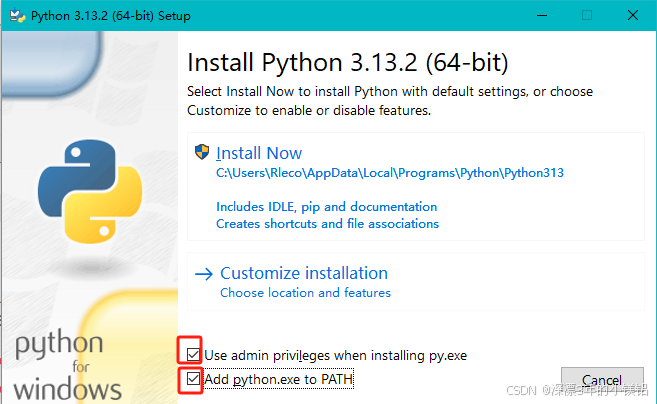The width and height of the screenshot is (657, 404).
Task: Toggle Use admin privileges when installing py.exe
Action: pyautogui.click(x=193, y=355)
